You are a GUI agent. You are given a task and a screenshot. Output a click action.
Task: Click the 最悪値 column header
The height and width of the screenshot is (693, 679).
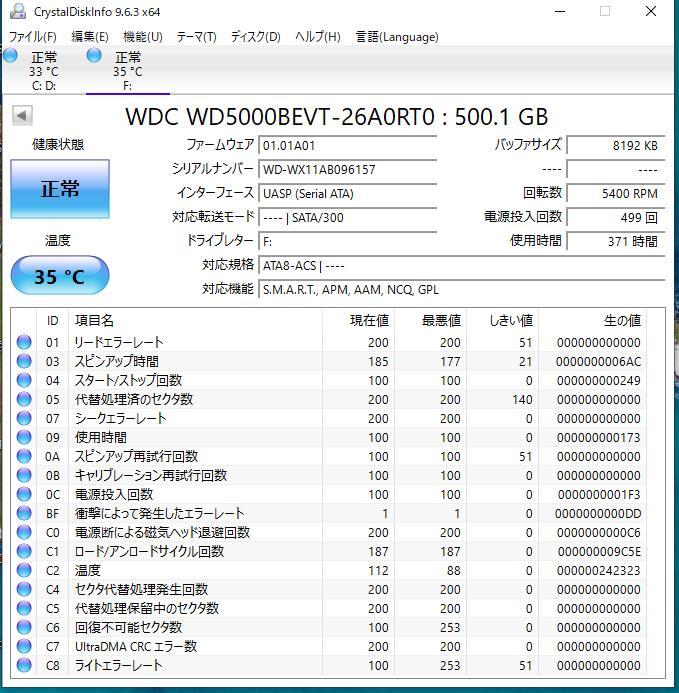(x=431, y=320)
